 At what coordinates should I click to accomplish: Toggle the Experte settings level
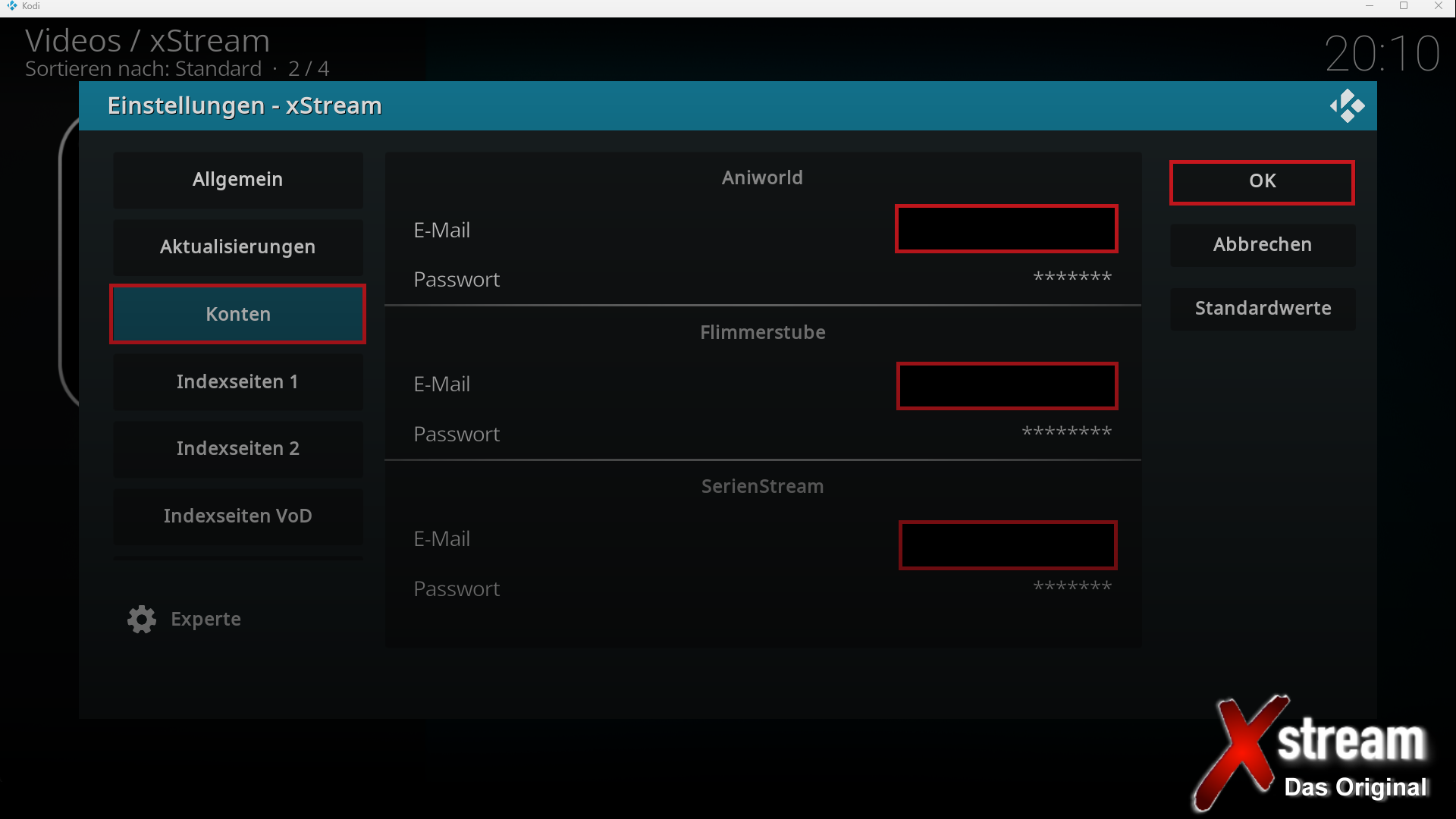[x=205, y=620]
